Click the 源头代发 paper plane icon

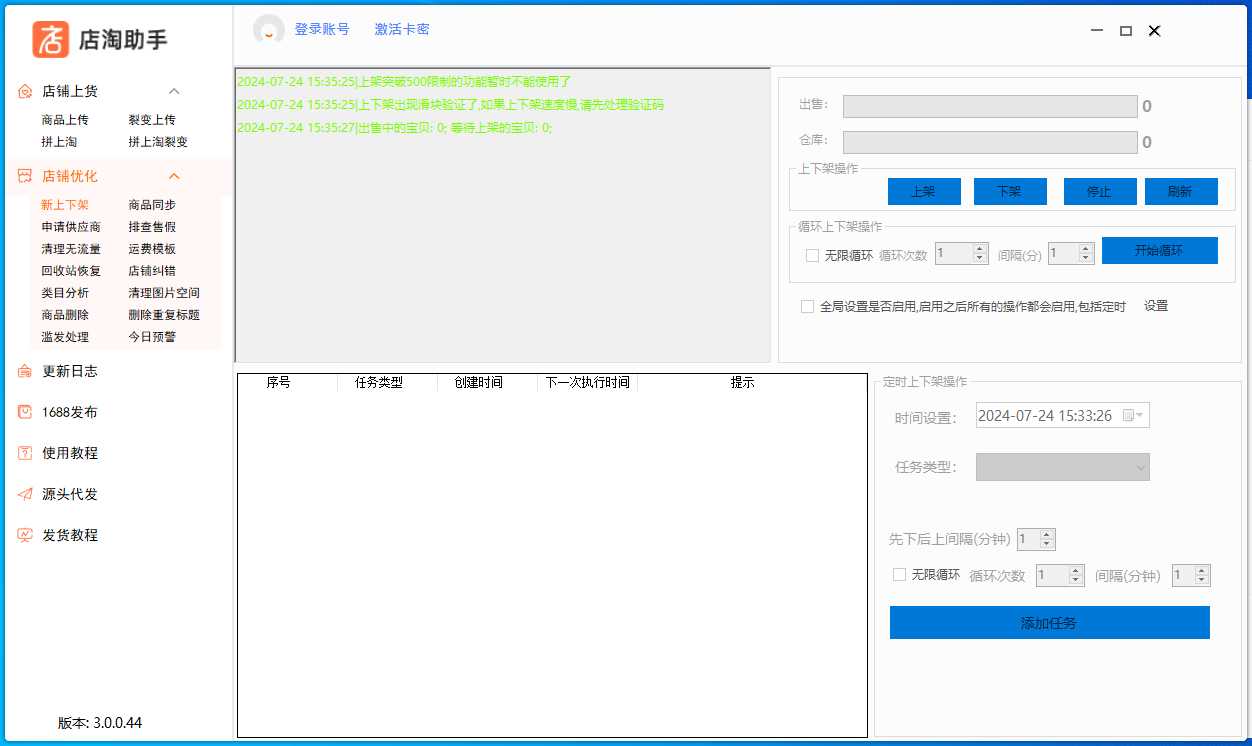(x=25, y=494)
